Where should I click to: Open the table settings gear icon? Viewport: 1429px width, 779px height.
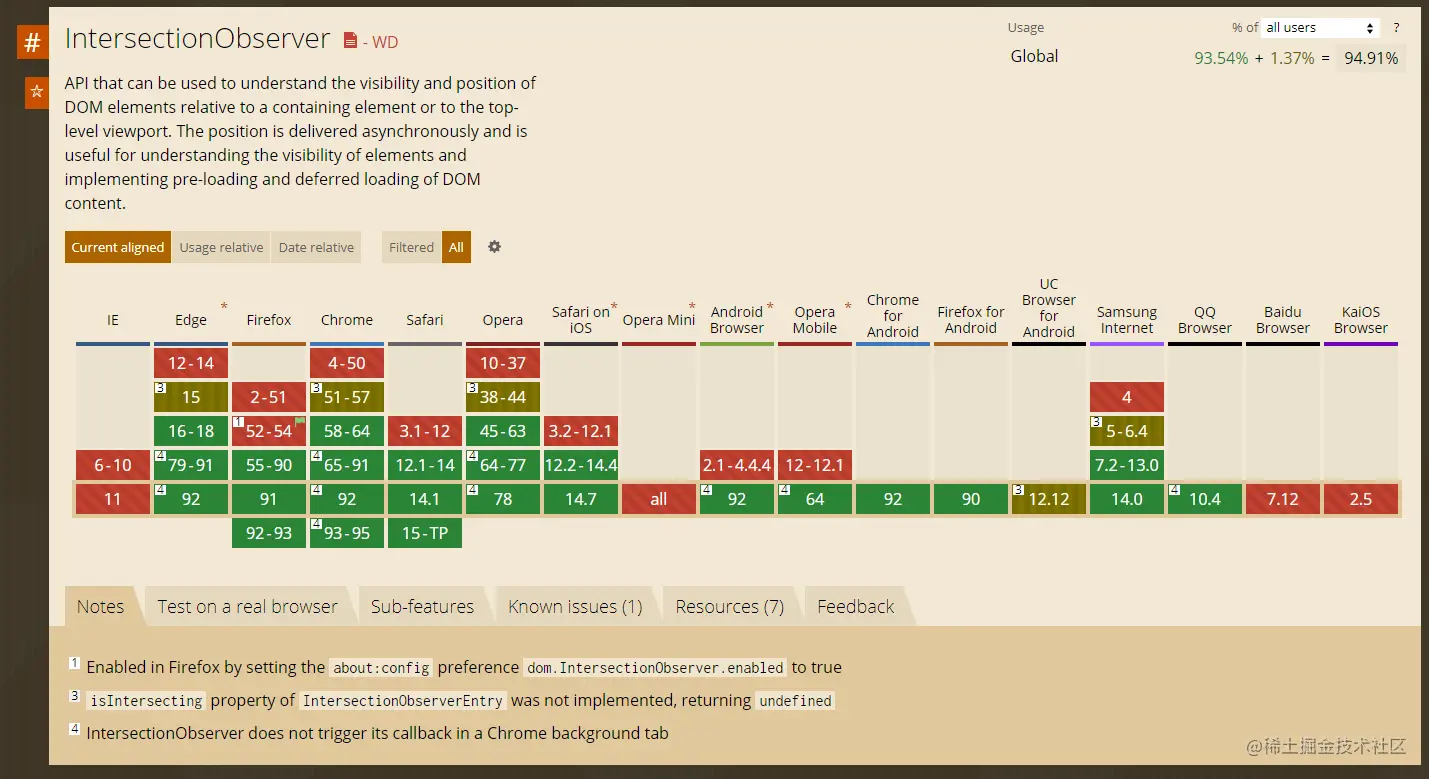[494, 246]
